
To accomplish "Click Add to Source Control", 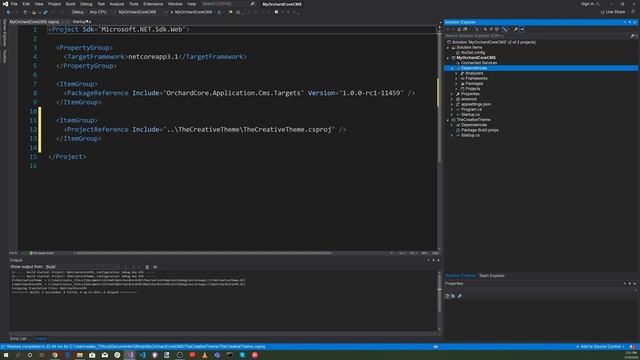I will click(600, 347).
